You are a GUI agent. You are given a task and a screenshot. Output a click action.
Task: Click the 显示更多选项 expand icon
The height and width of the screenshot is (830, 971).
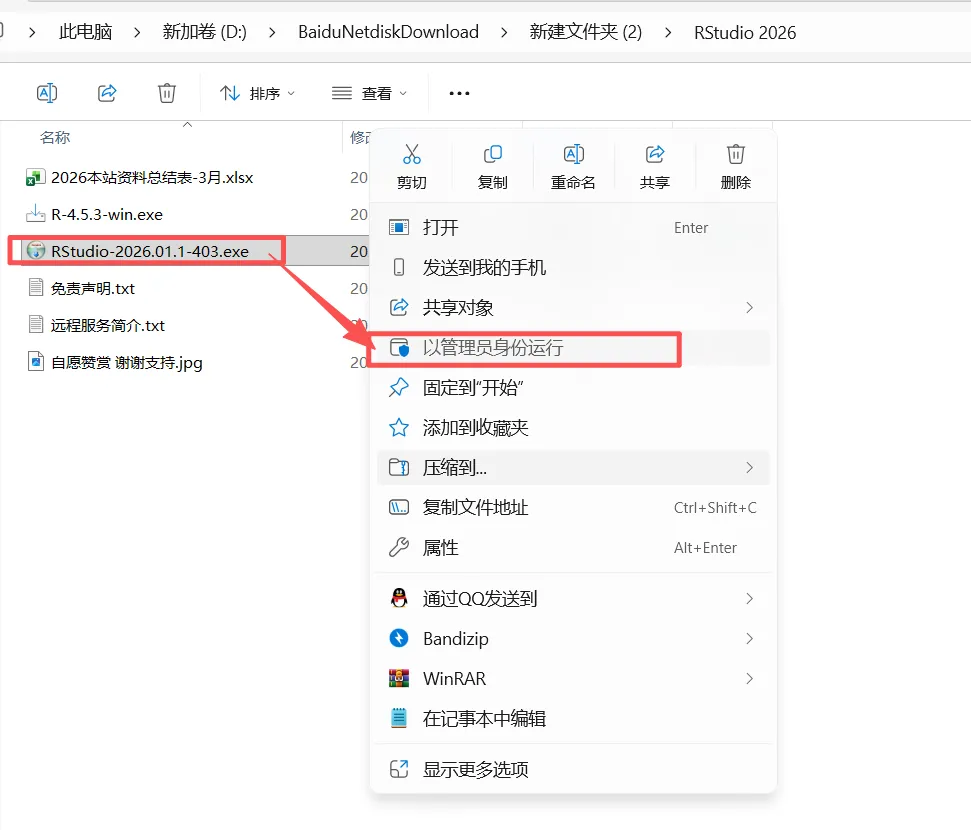click(x=399, y=769)
